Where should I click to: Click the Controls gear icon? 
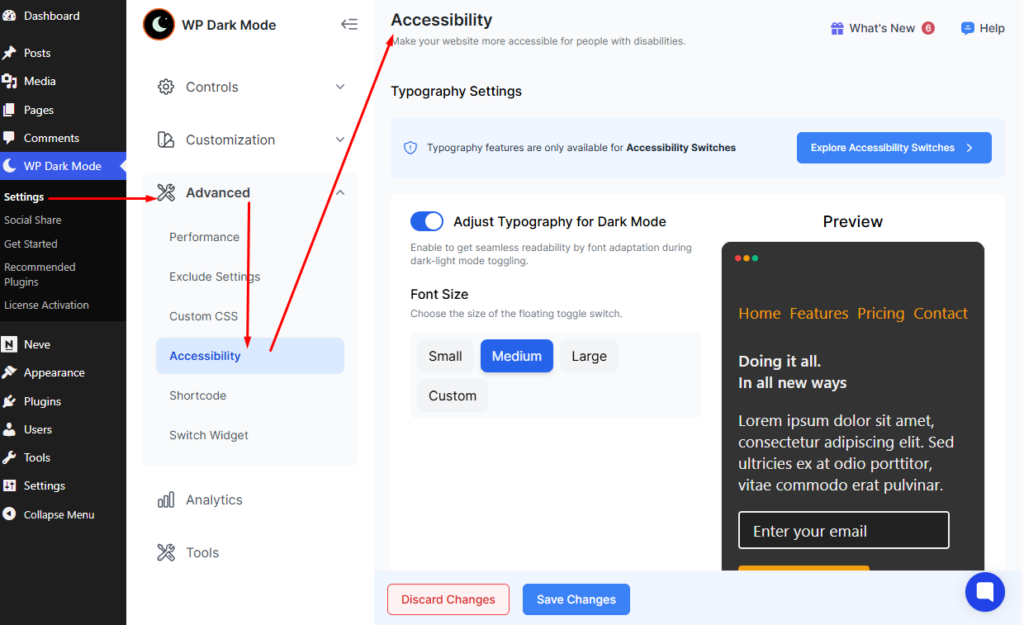(166, 87)
